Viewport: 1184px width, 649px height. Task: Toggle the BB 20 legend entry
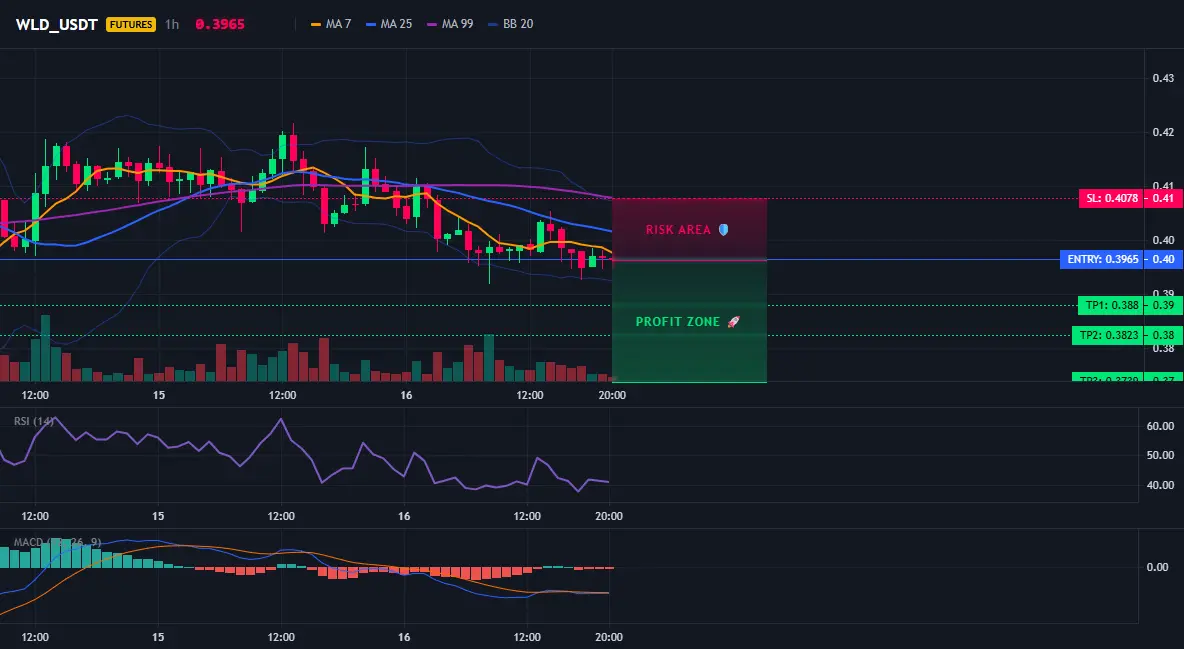510,24
